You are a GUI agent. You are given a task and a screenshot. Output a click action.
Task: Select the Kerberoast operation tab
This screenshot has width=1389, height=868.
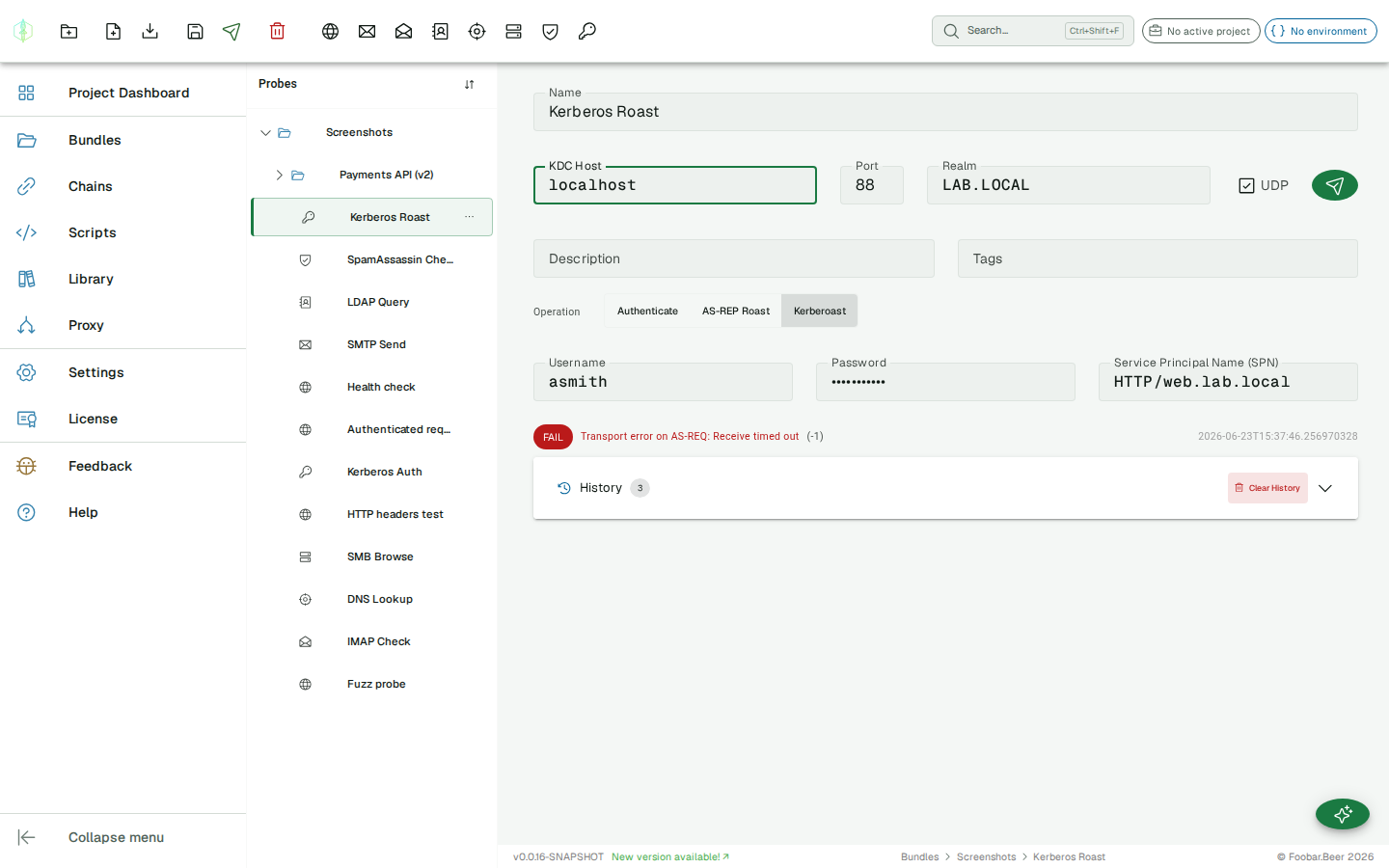(x=820, y=311)
